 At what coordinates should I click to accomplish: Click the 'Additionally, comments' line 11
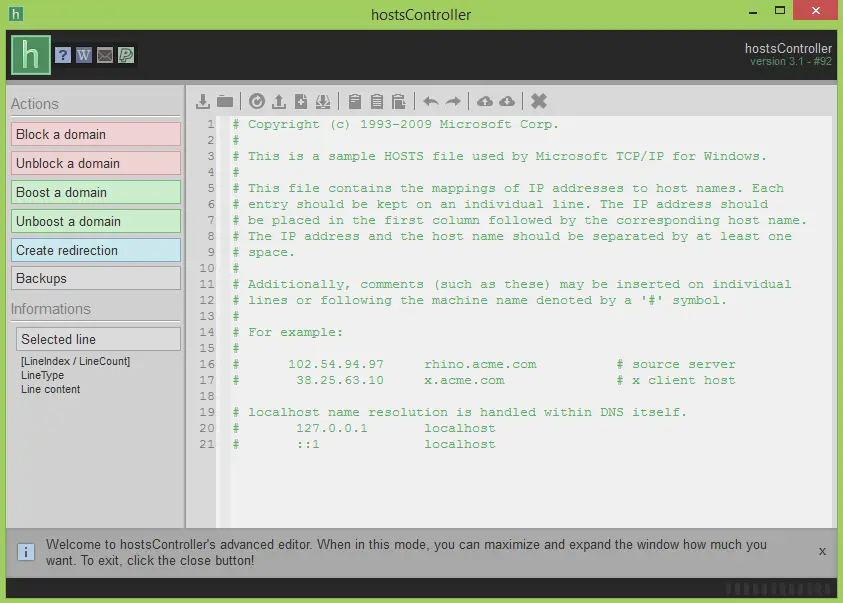(512, 284)
